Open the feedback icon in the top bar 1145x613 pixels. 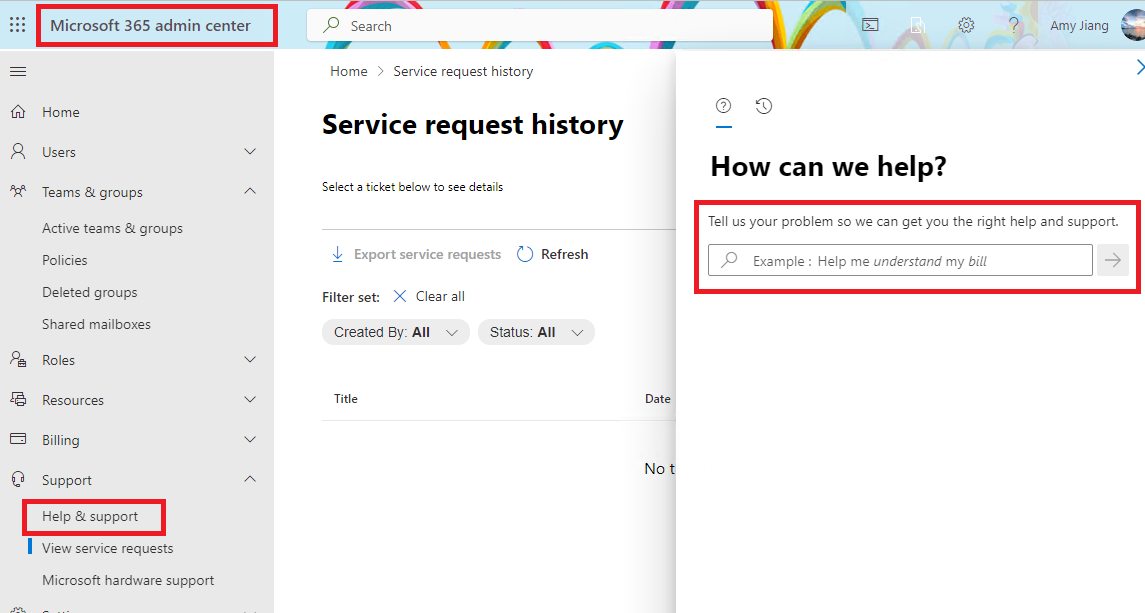coord(917,25)
